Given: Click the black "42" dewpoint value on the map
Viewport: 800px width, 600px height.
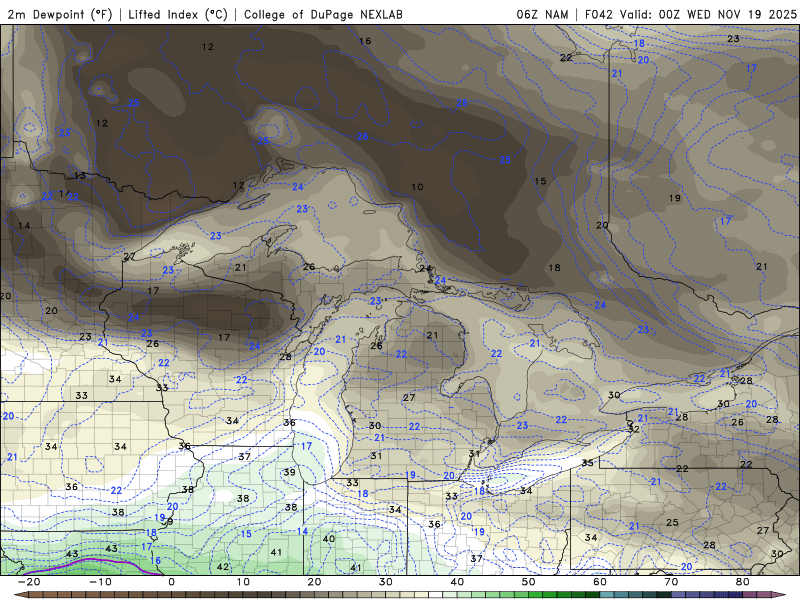Looking at the screenshot, I should click(223, 567).
